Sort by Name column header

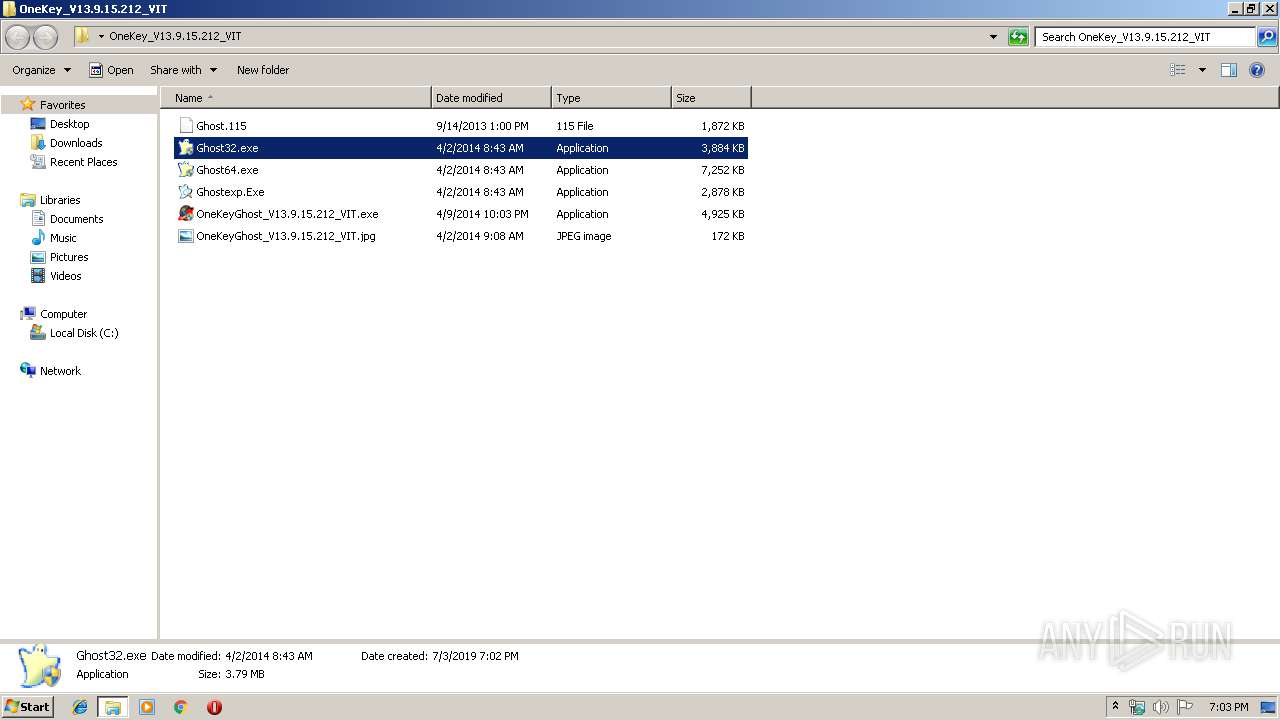296,98
